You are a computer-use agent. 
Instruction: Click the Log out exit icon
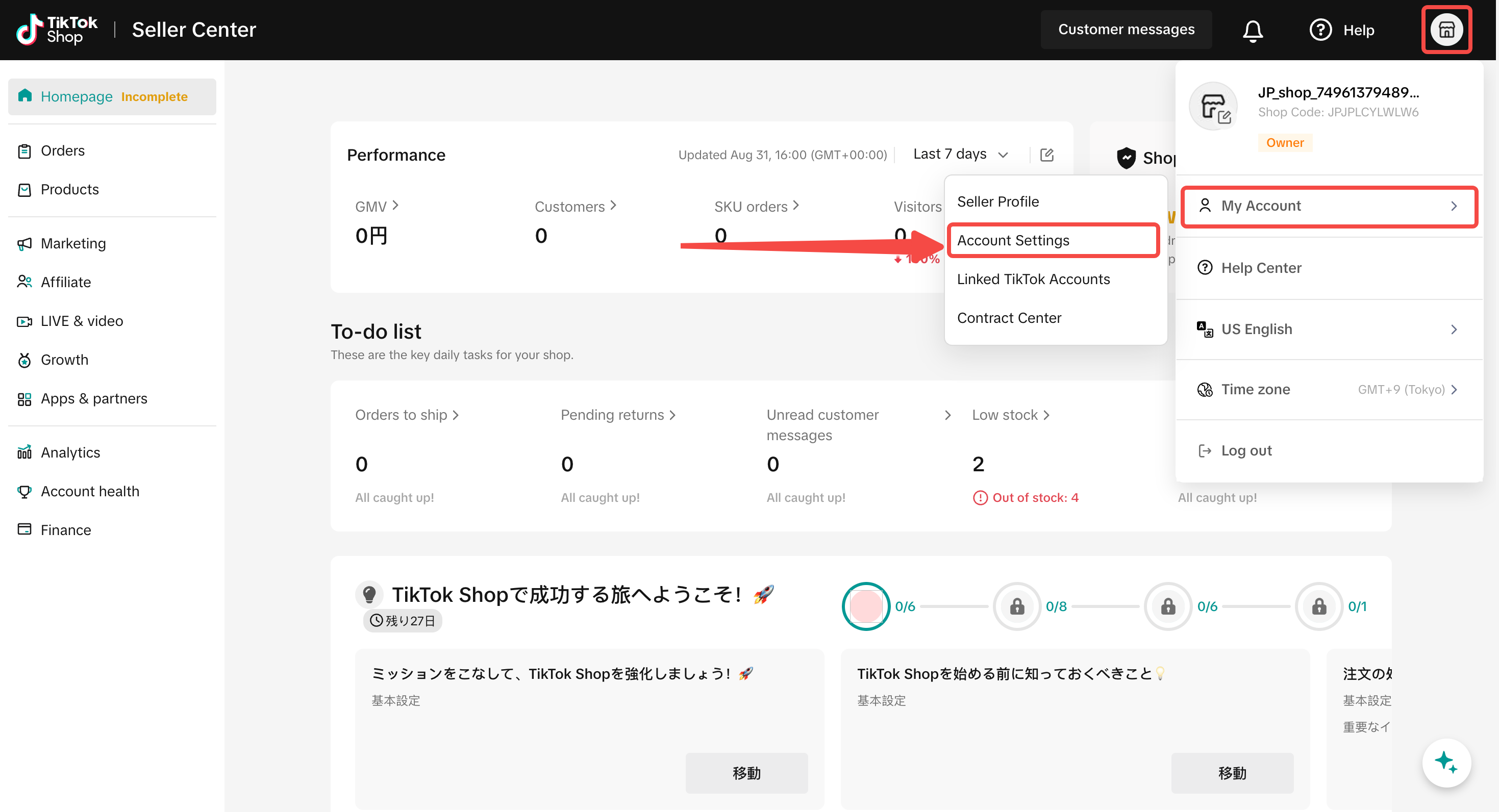coord(1205,451)
